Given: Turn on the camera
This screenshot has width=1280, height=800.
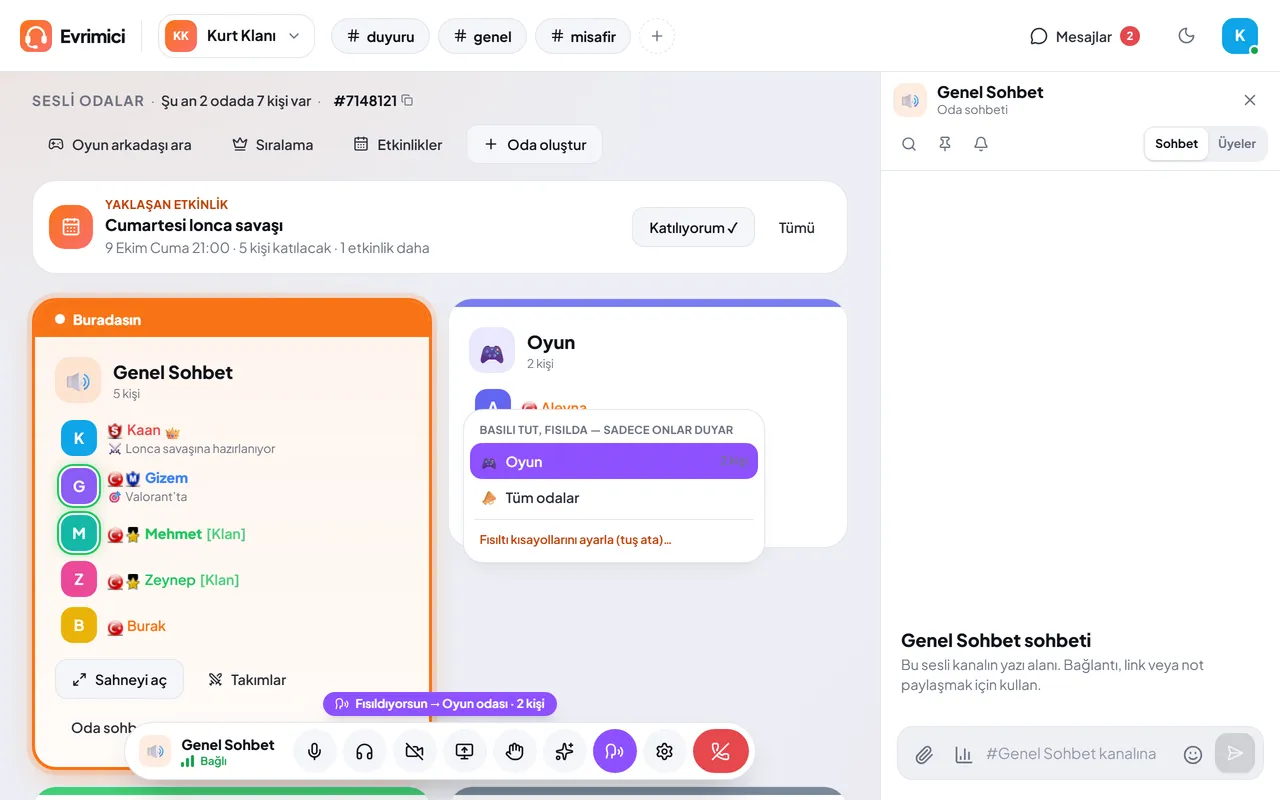Looking at the screenshot, I should pos(415,751).
